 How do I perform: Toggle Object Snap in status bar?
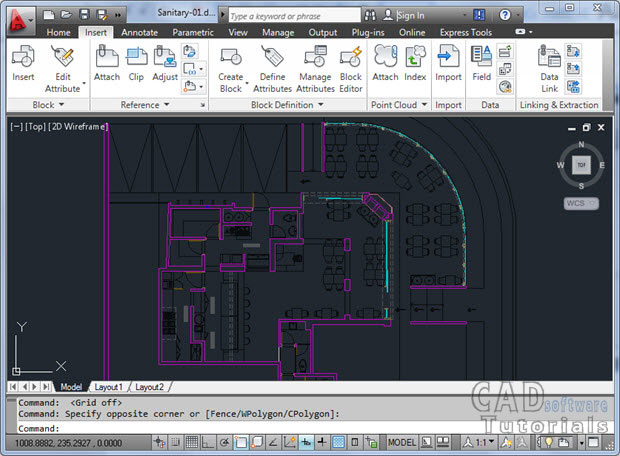(x=240, y=442)
